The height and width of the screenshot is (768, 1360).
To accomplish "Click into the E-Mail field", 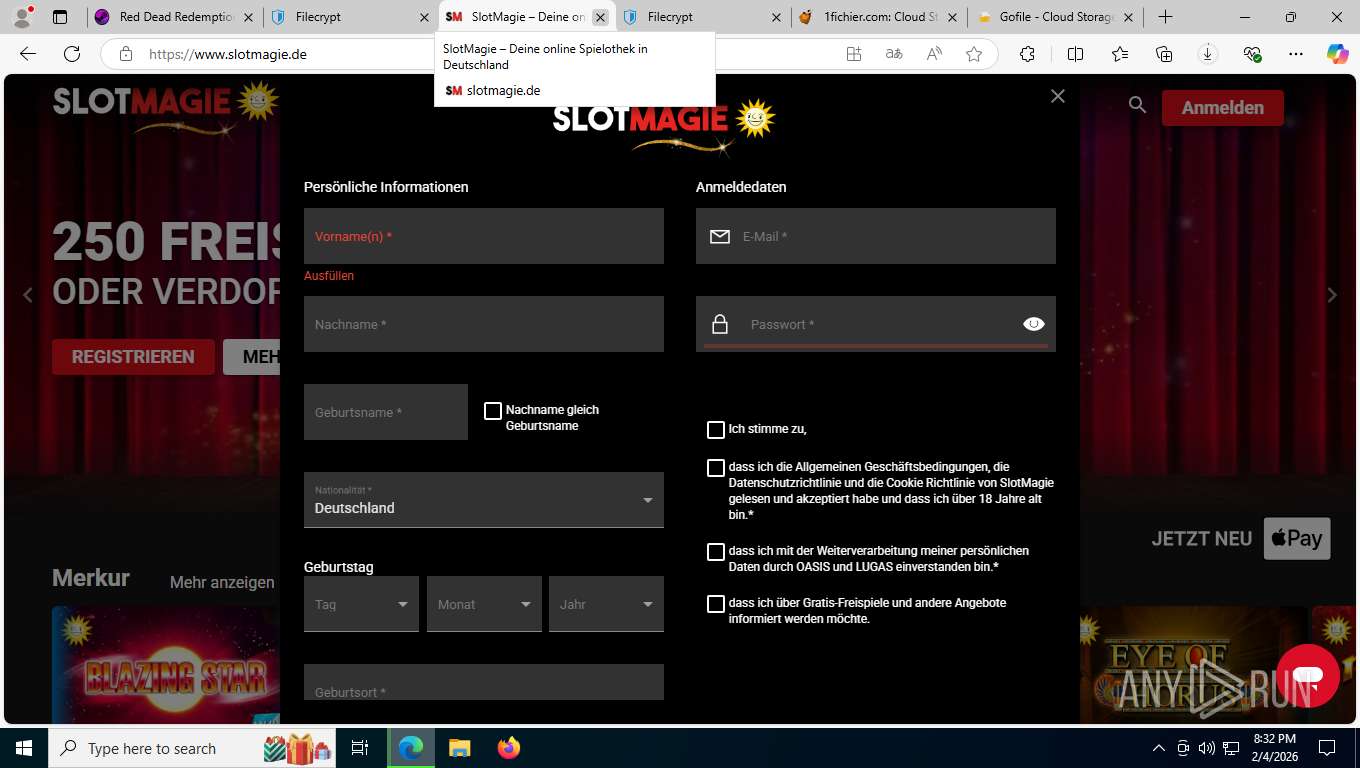I will click(876, 236).
